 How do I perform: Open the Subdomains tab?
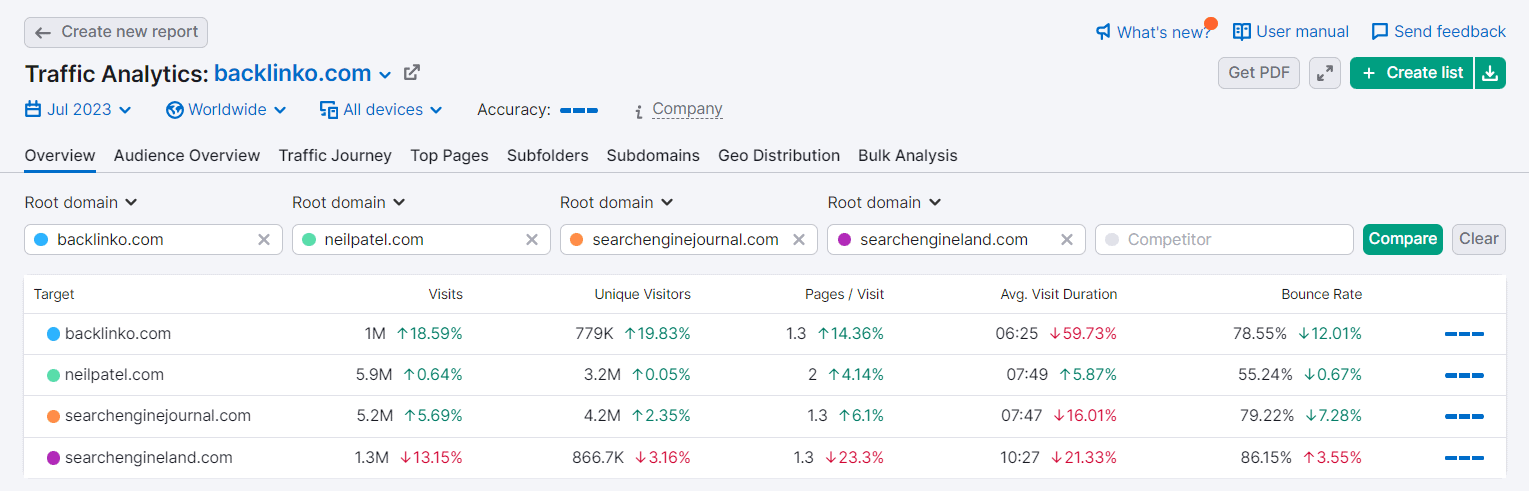coord(653,156)
